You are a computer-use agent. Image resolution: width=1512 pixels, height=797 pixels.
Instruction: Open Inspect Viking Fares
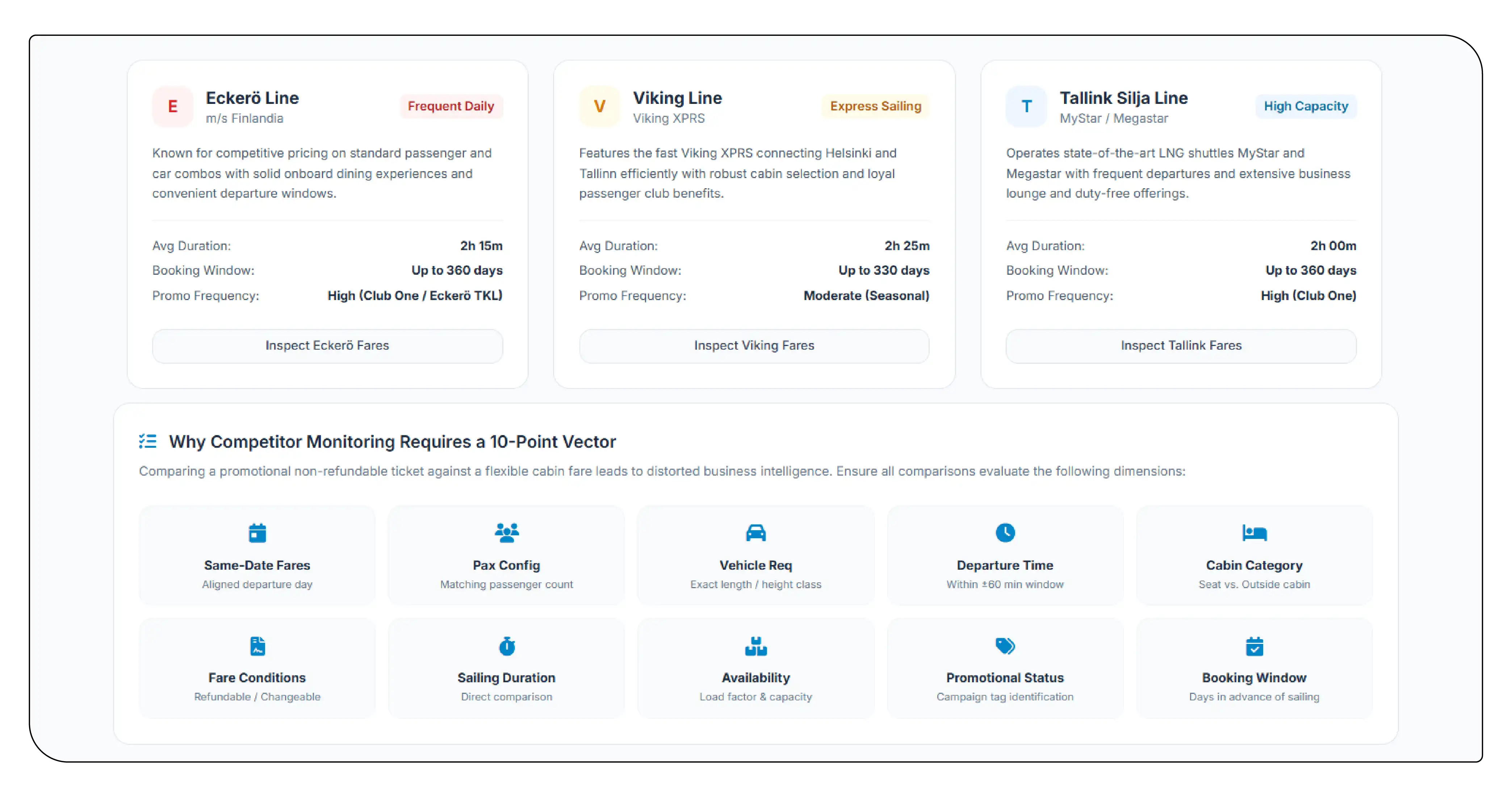754,345
